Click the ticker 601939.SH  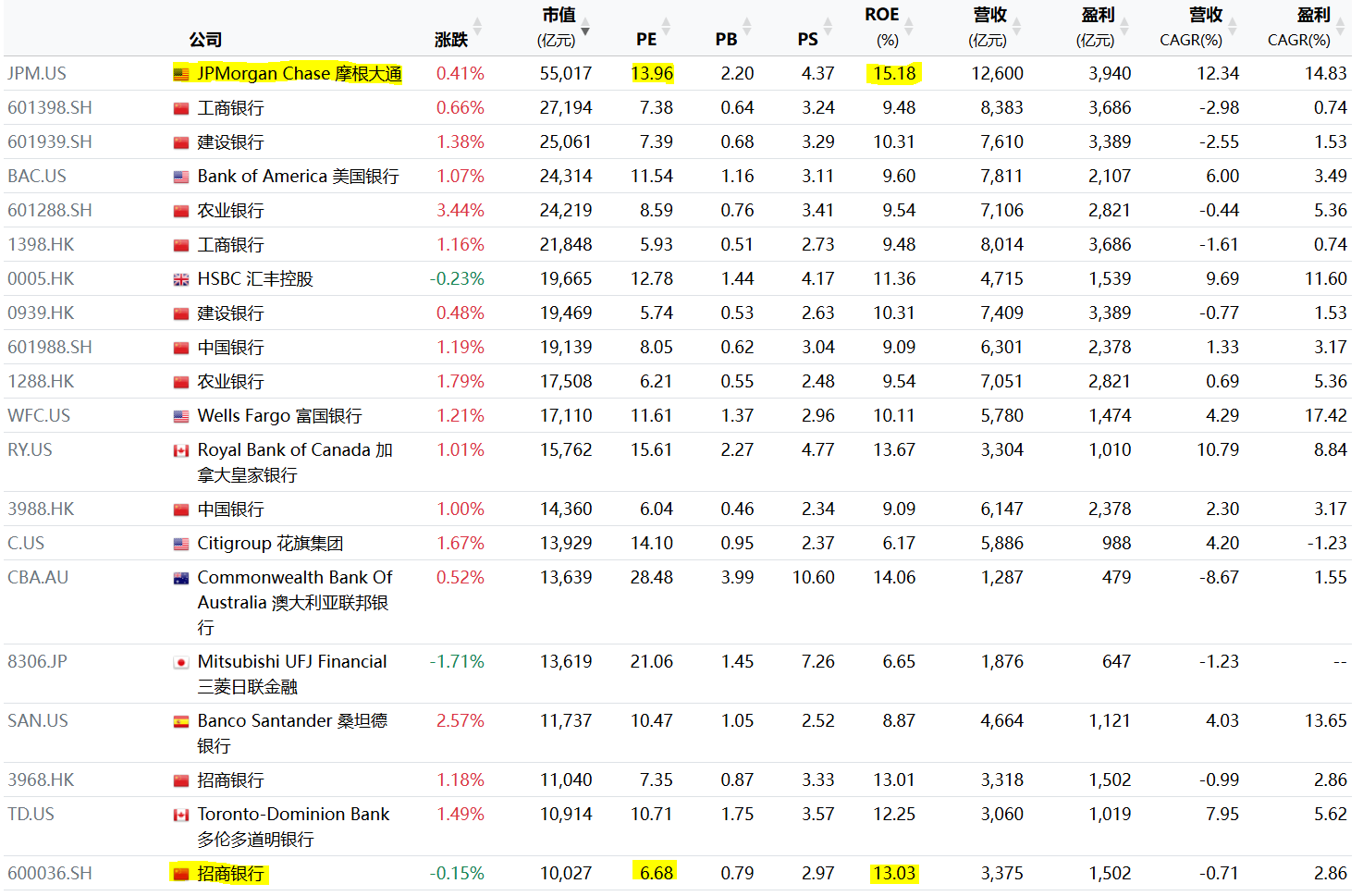[x=50, y=142]
